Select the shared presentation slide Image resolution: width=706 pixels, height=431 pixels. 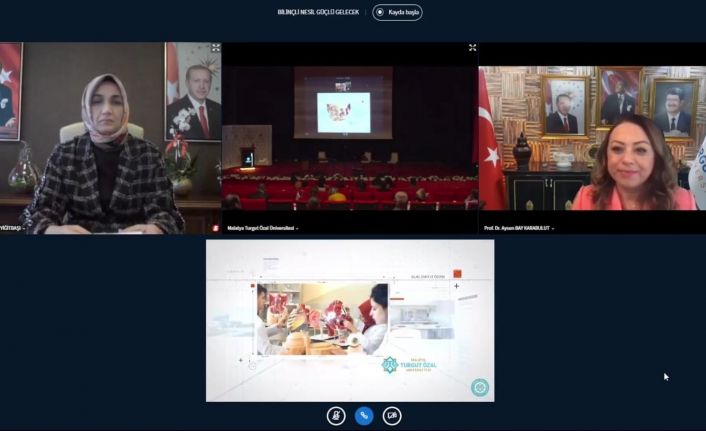click(x=350, y=320)
